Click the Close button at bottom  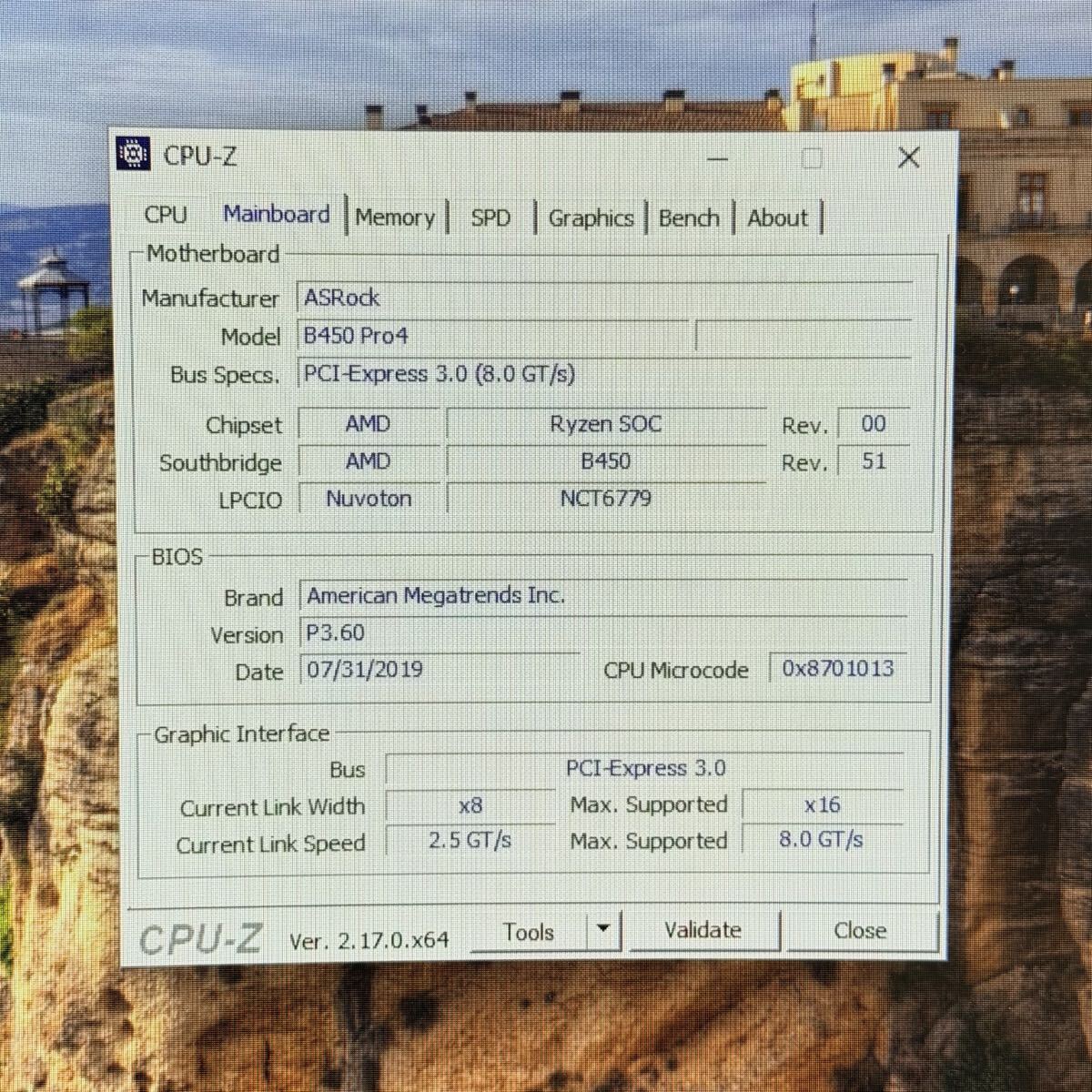860,930
